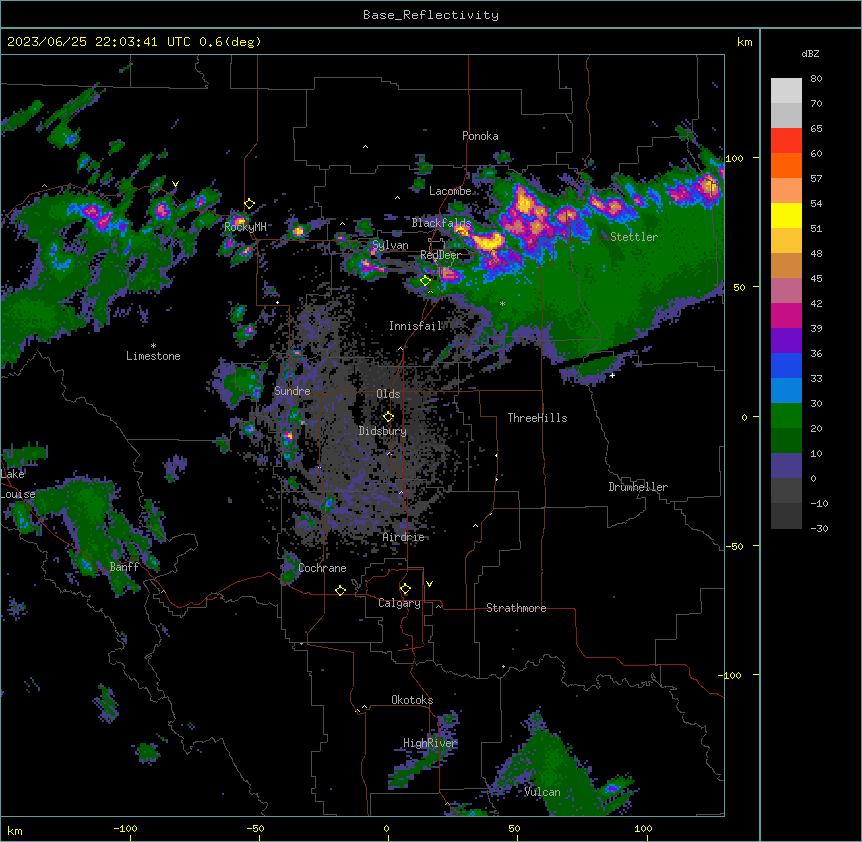Click the Stettler city label
This screenshot has width=862, height=842.
(634, 237)
